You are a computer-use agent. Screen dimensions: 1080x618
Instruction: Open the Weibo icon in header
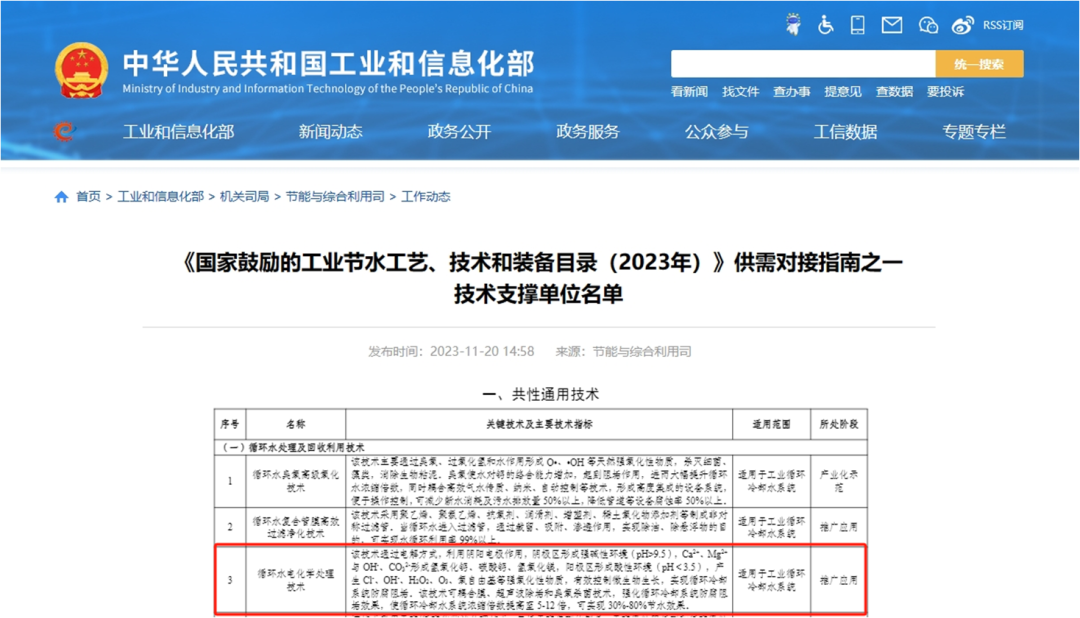click(x=962, y=25)
